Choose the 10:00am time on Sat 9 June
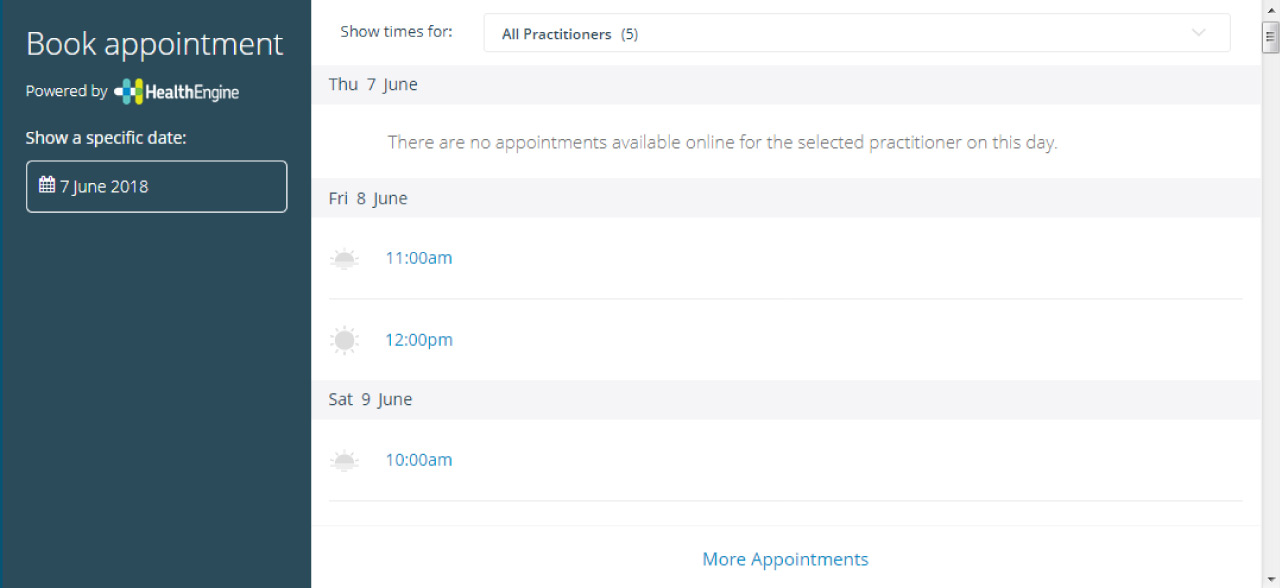Image resolution: width=1280 pixels, height=588 pixels. point(419,460)
